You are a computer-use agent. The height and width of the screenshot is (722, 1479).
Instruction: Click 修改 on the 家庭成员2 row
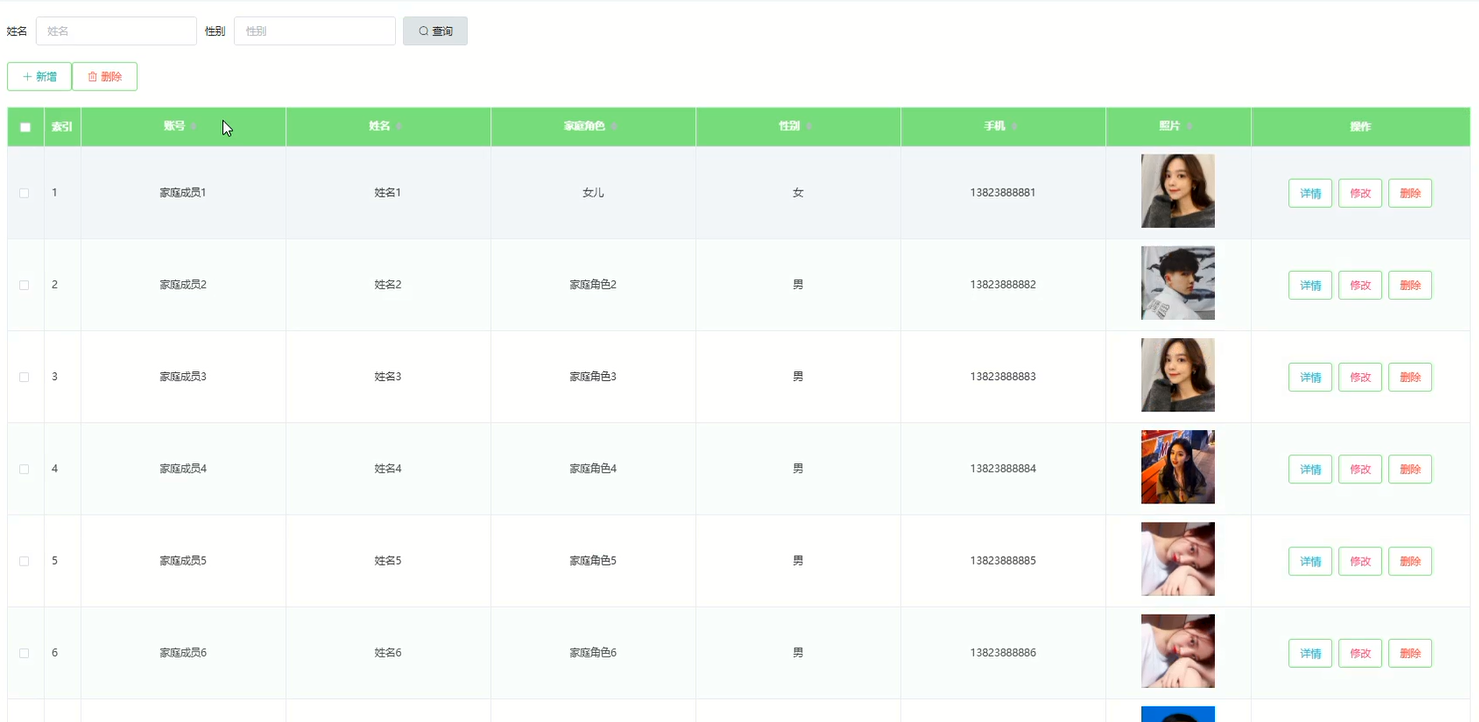(x=1360, y=284)
